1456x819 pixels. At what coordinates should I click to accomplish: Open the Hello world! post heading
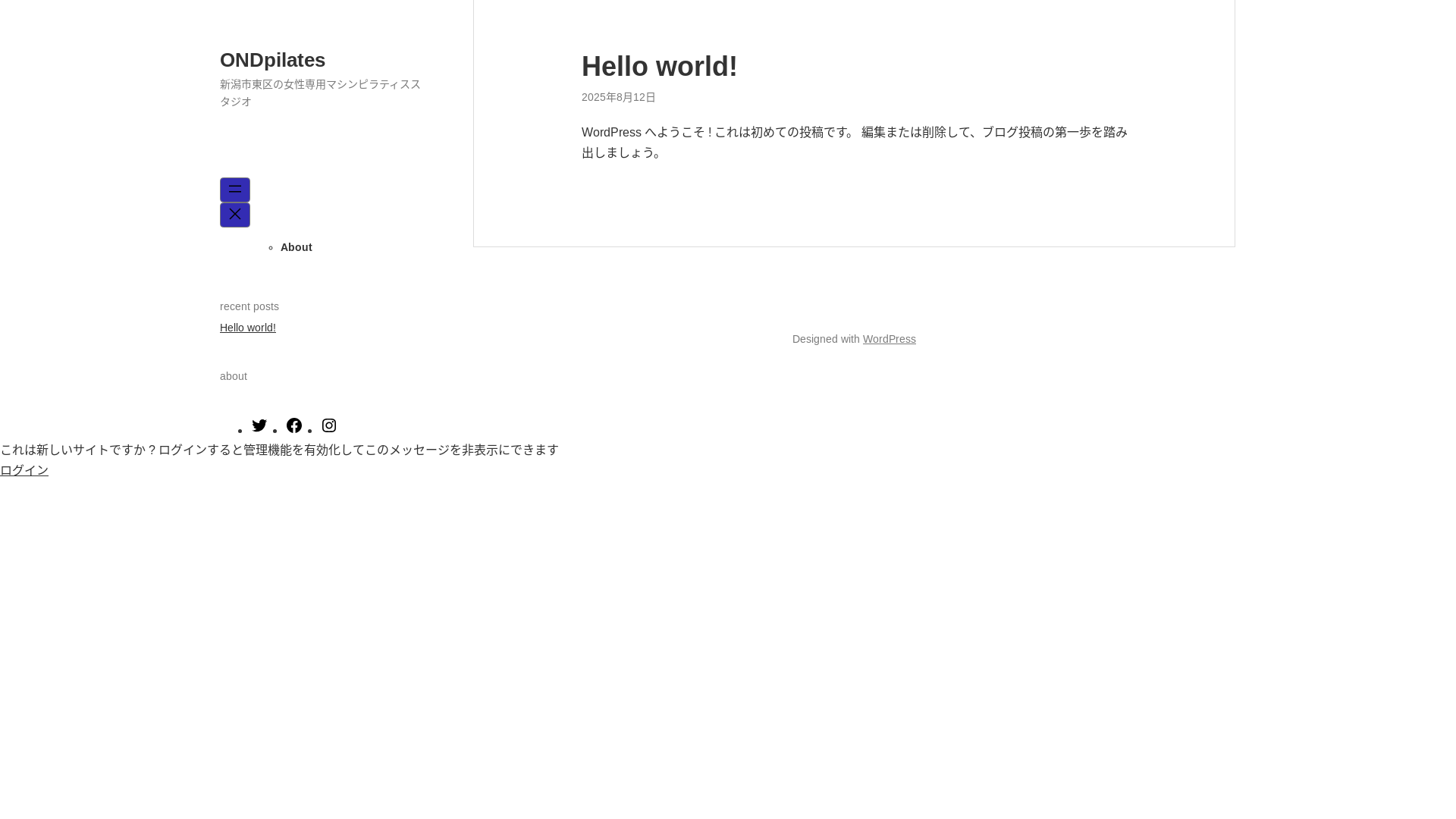click(x=660, y=66)
